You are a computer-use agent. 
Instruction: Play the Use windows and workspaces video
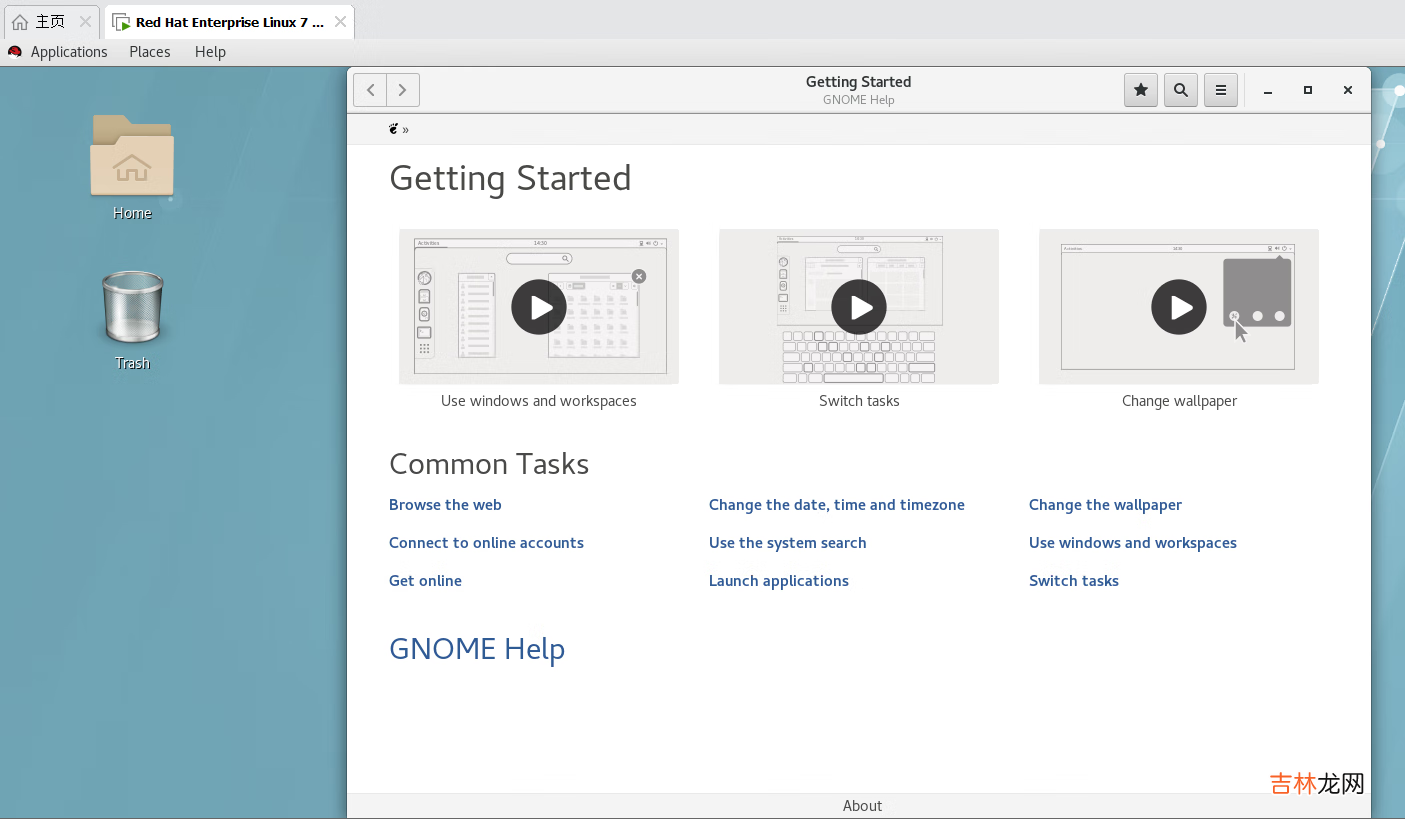(x=538, y=307)
